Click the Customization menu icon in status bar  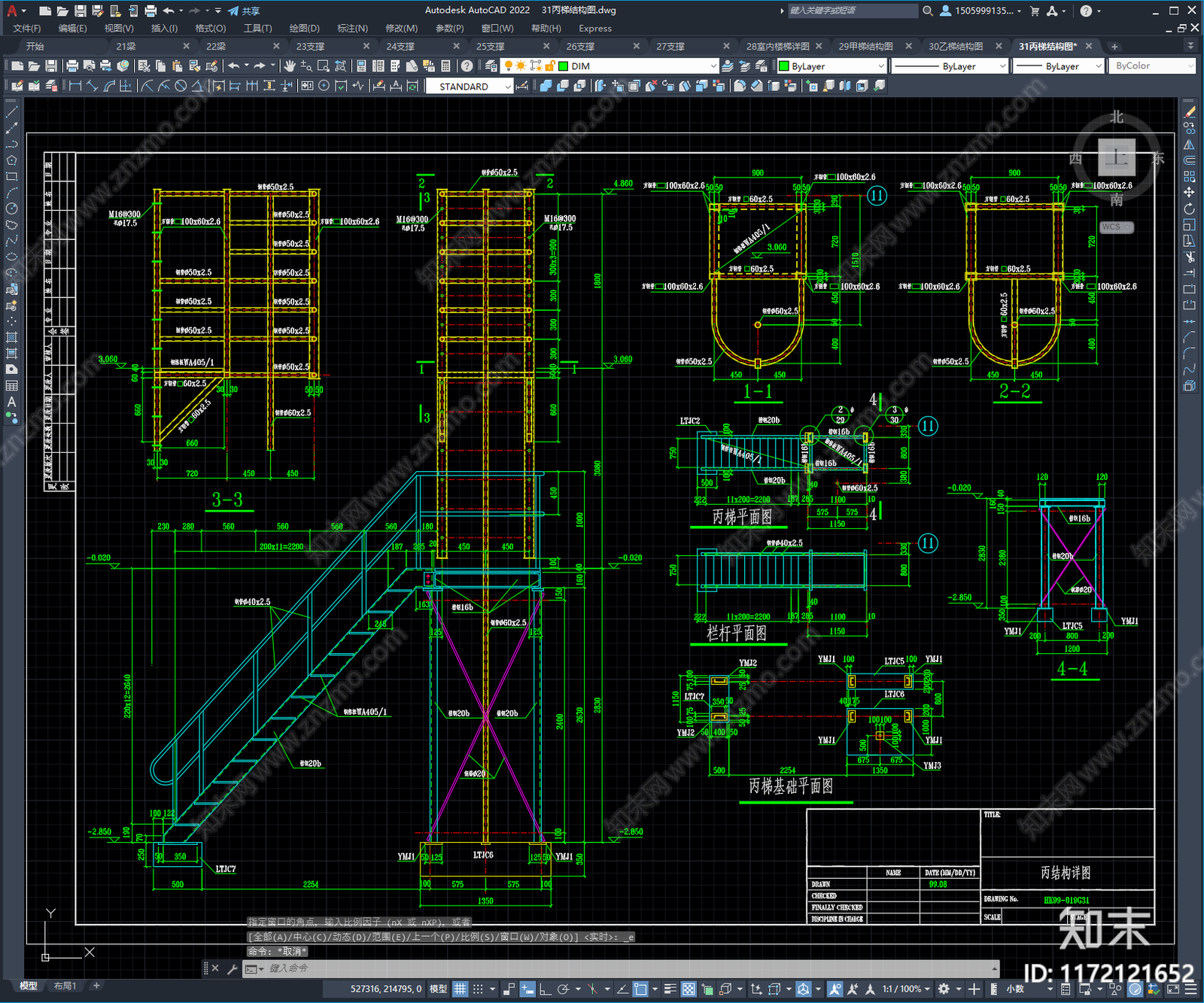tap(1190, 989)
